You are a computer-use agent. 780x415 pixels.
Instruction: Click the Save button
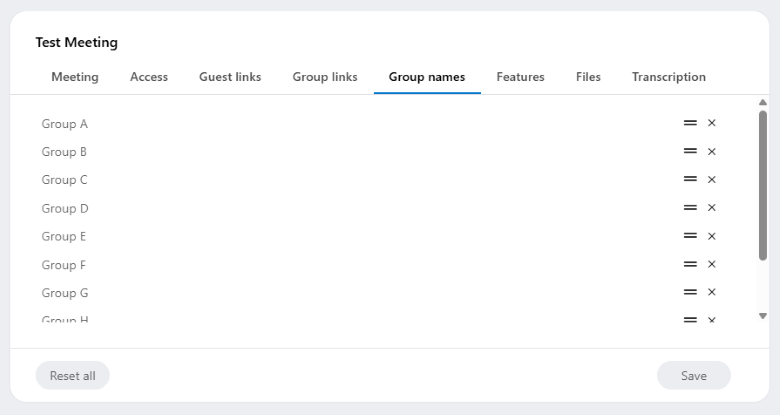point(693,376)
